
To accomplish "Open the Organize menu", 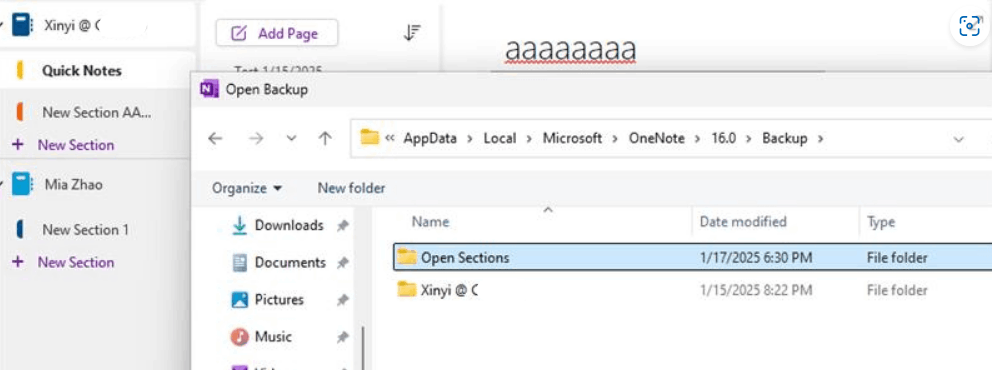I will point(247,188).
